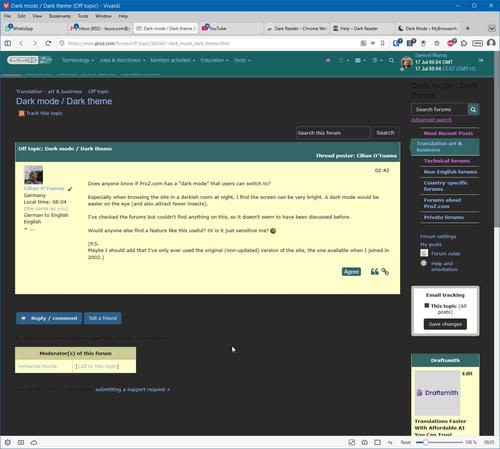The image size is (500, 449).
Task: Click Save changes in Email tracking
Action: (445, 324)
